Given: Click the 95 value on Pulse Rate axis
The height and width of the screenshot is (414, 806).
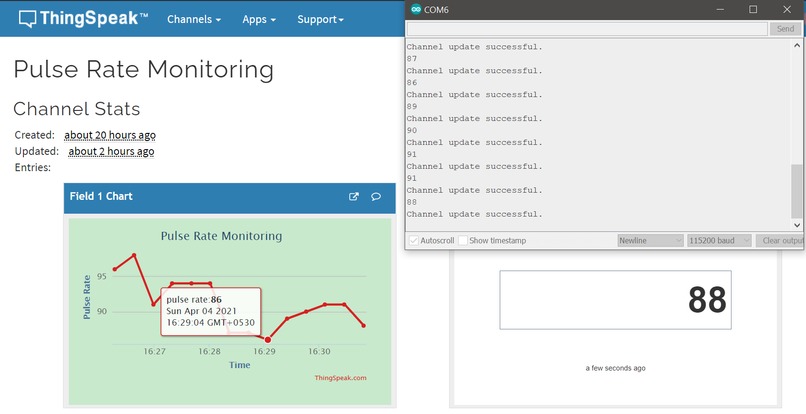Looking at the screenshot, I should coord(101,277).
